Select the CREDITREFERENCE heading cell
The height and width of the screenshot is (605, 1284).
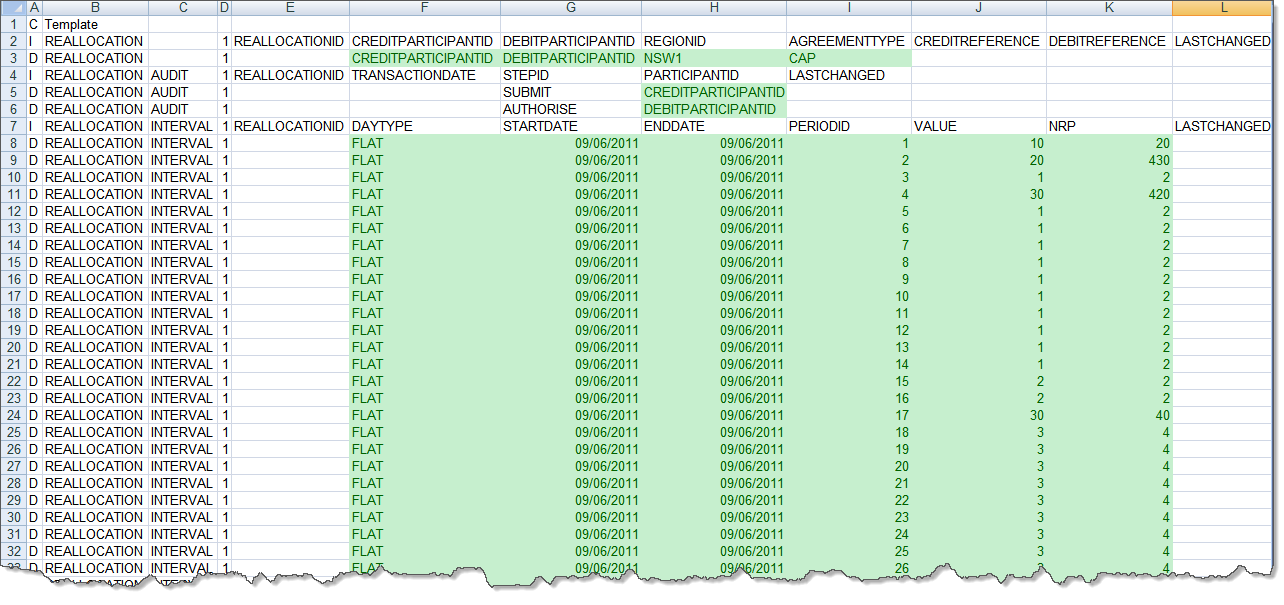click(978, 42)
